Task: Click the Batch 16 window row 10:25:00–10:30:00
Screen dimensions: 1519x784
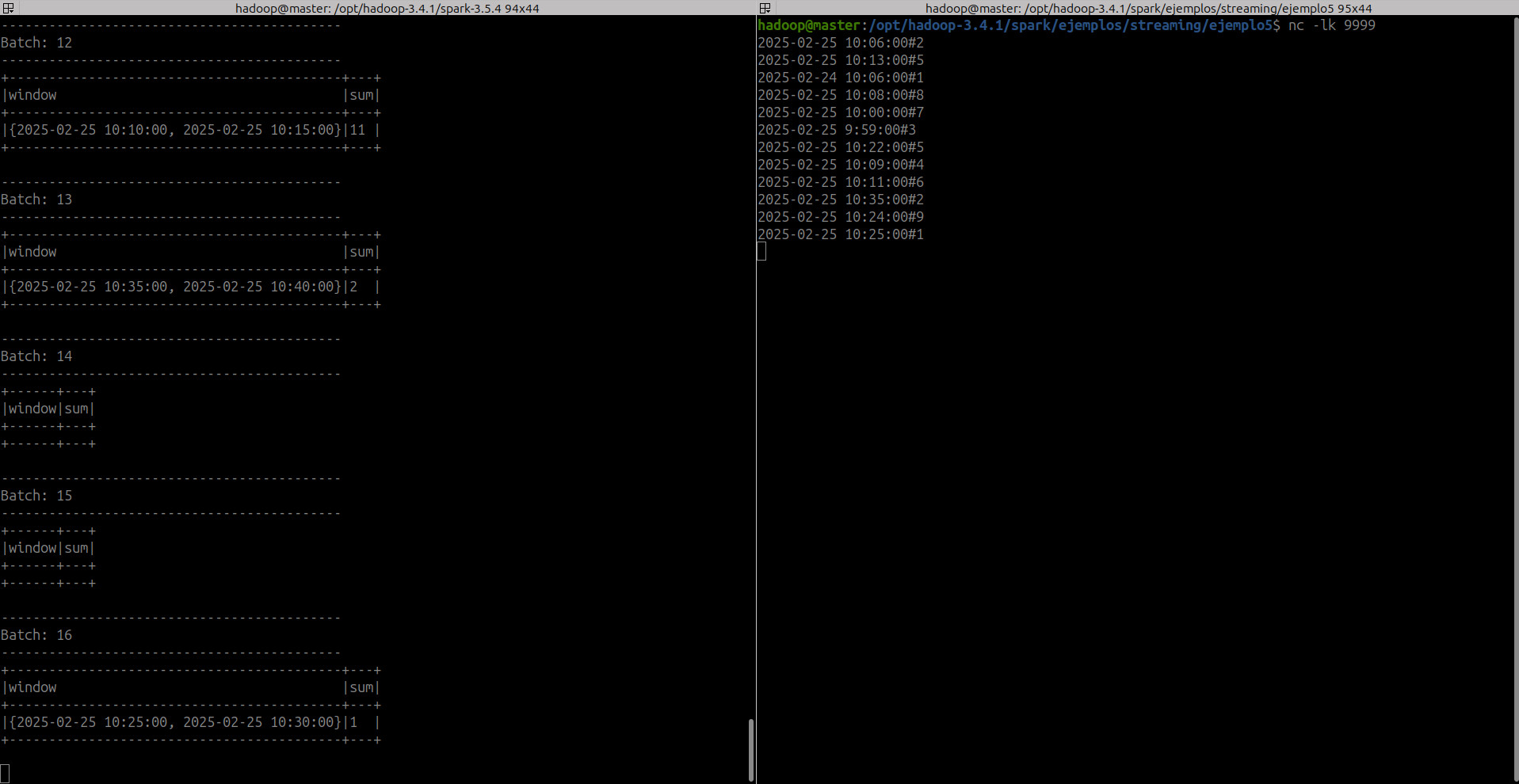Action: [x=191, y=722]
